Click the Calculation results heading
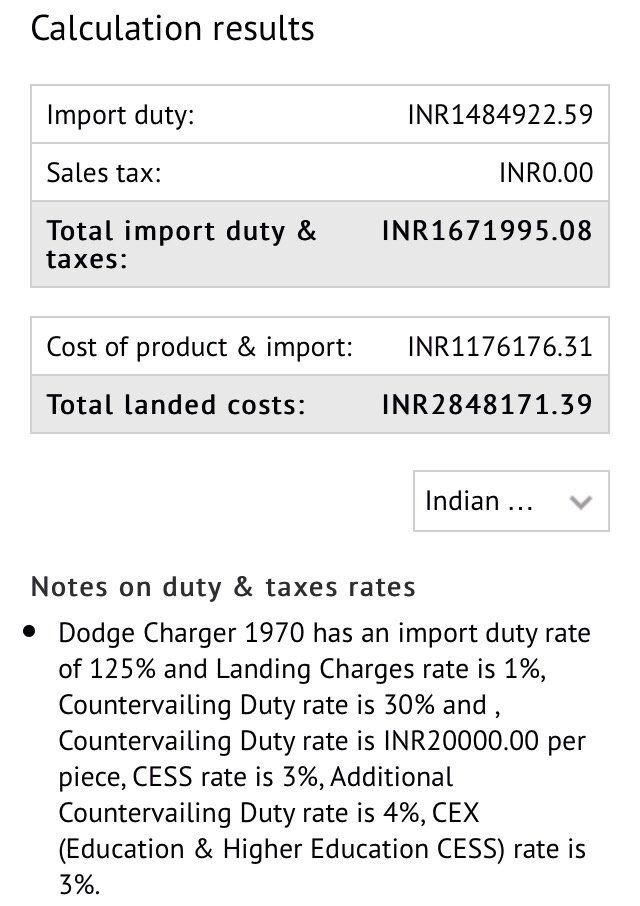The image size is (640, 906). (x=172, y=28)
